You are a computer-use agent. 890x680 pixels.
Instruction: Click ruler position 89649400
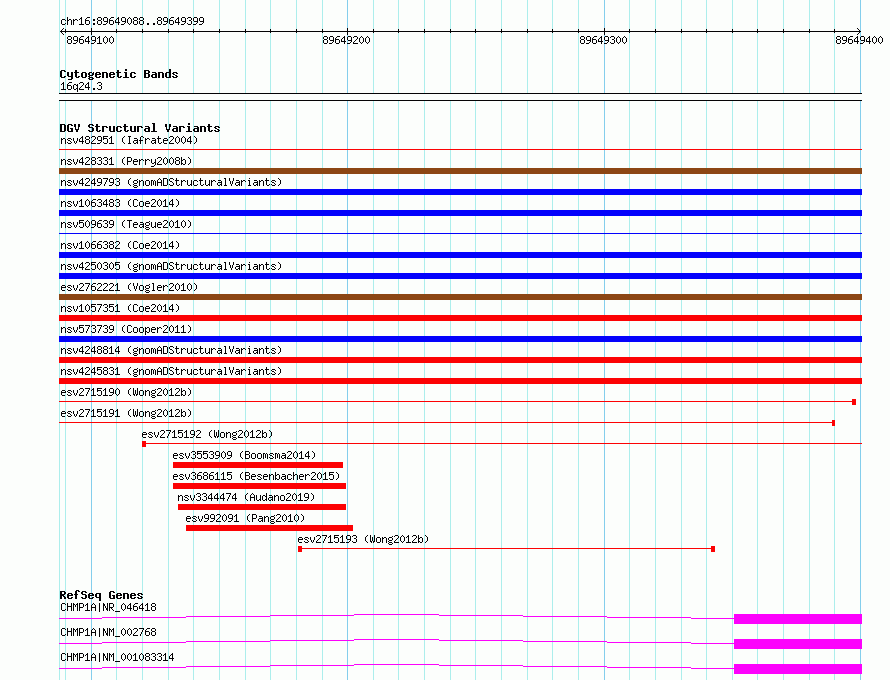(859, 40)
